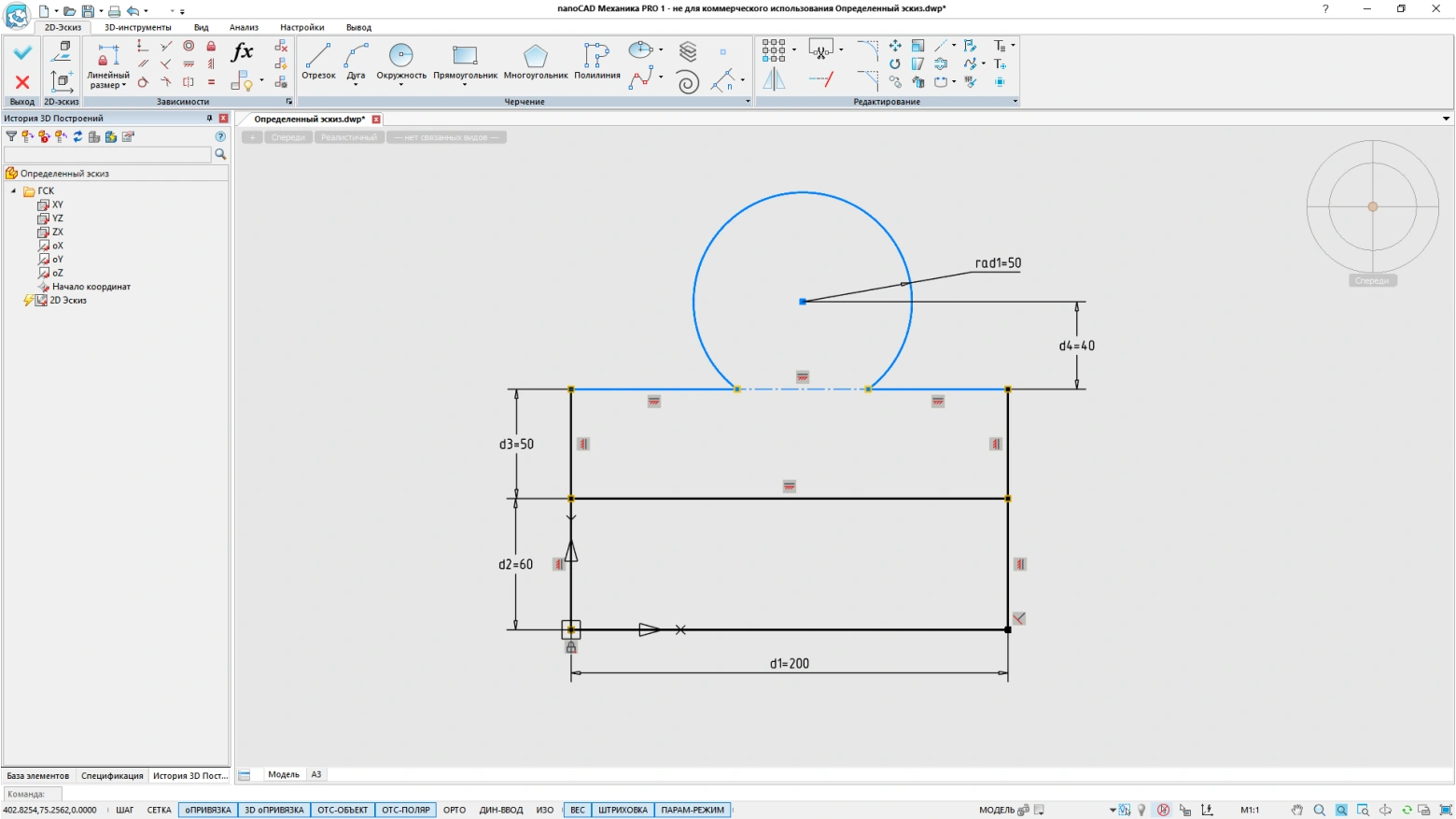Click the green checkmark to finish sketch
The height and width of the screenshot is (819, 1456).
(22, 52)
